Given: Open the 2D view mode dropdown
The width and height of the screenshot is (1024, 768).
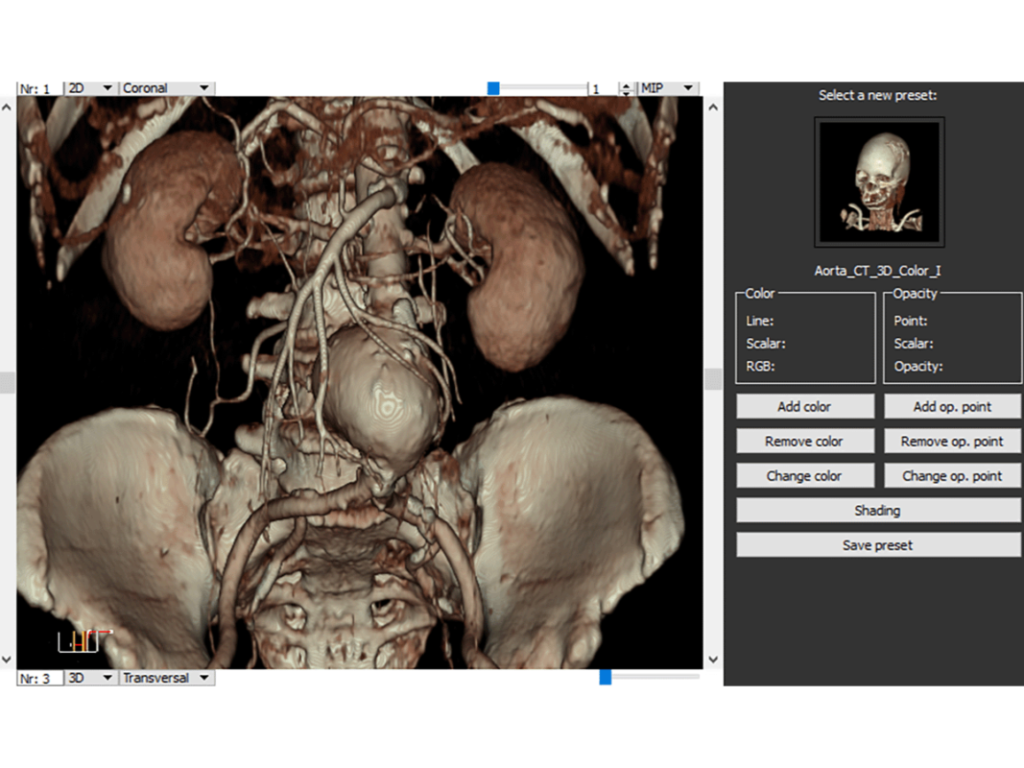Looking at the screenshot, I should [91, 88].
